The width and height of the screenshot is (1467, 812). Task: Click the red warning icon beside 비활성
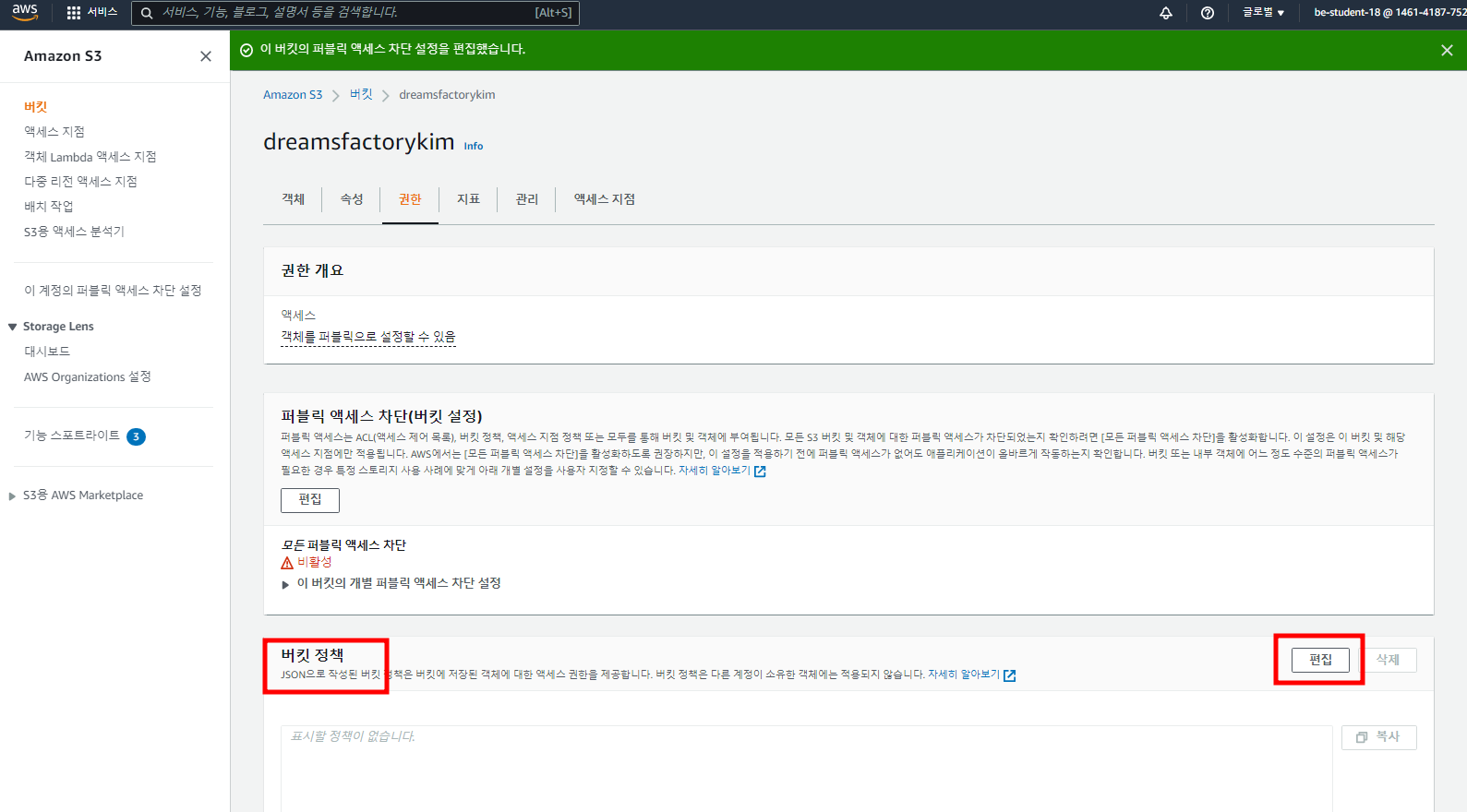click(x=287, y=563)
